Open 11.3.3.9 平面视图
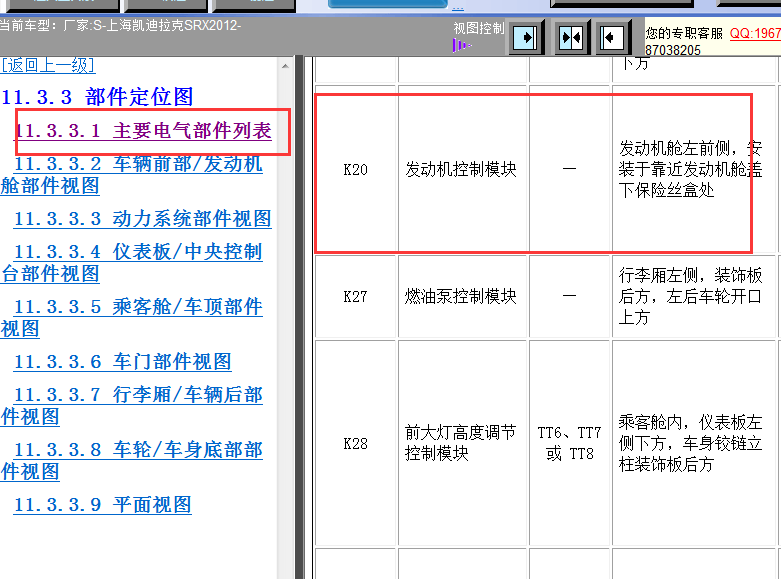 click(x=103, y=505)
